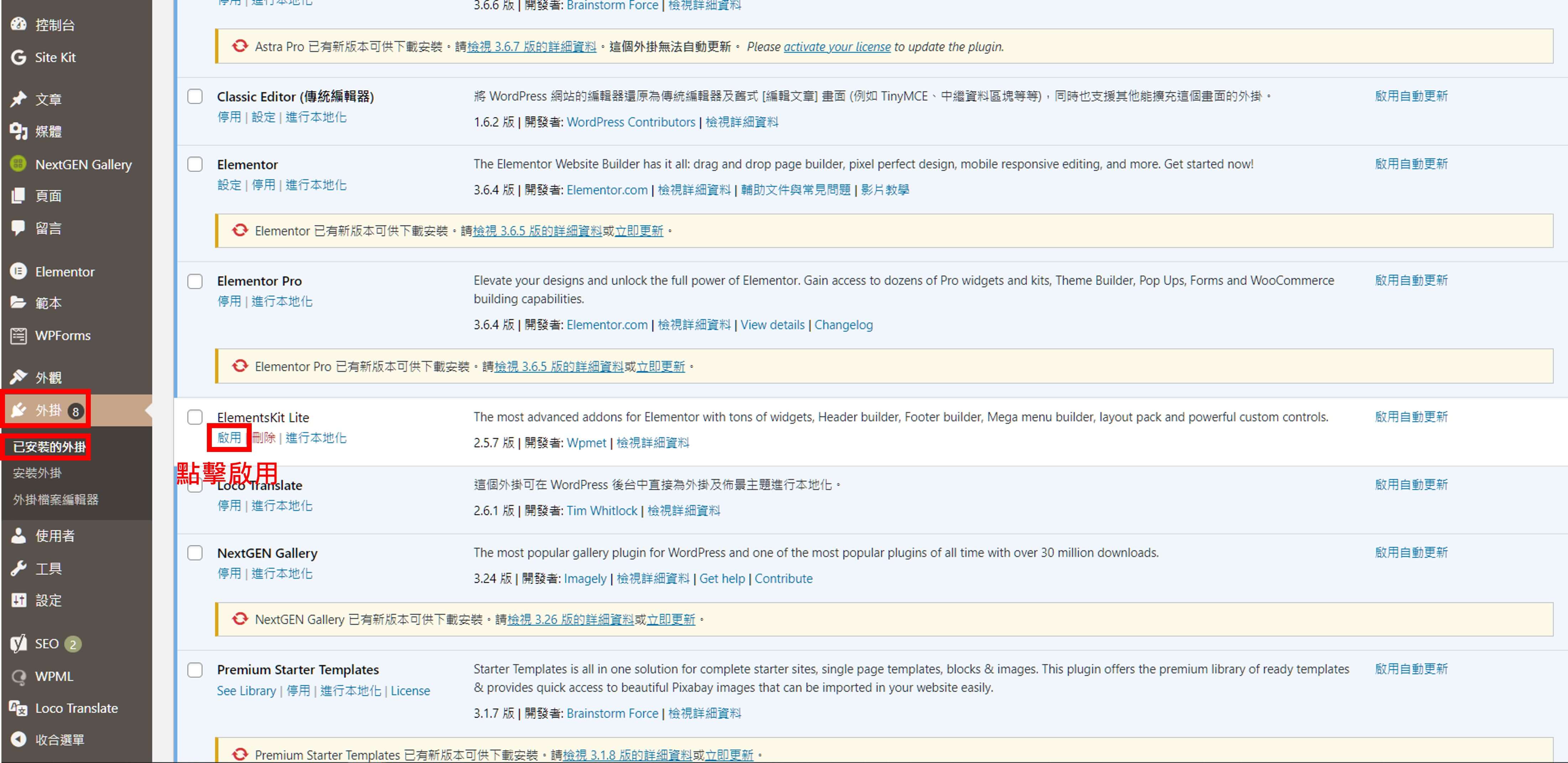Click the 控制台 dashboard icon in sidebar
The image size is (1568, 763).
coord(18,24)
